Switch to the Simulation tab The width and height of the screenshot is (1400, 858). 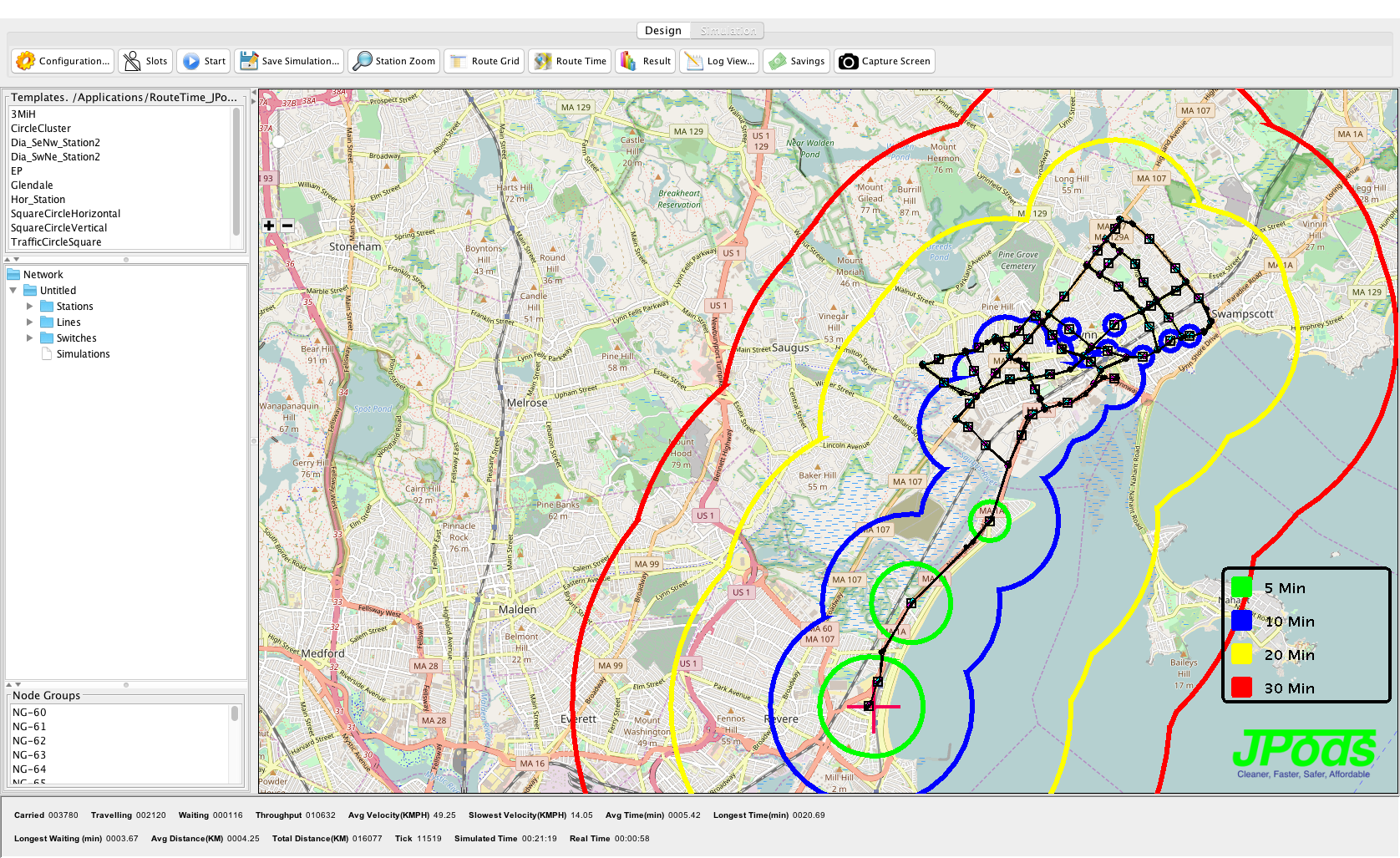click(x=728, y=31)
